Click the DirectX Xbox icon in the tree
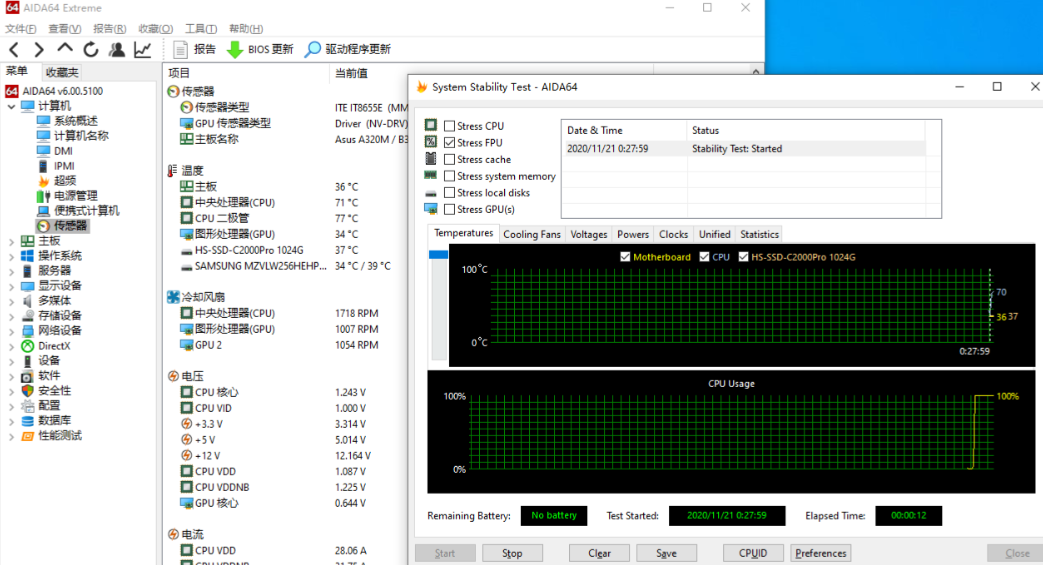The width and height of the screenshot is (1043, 565). (27, 346)
